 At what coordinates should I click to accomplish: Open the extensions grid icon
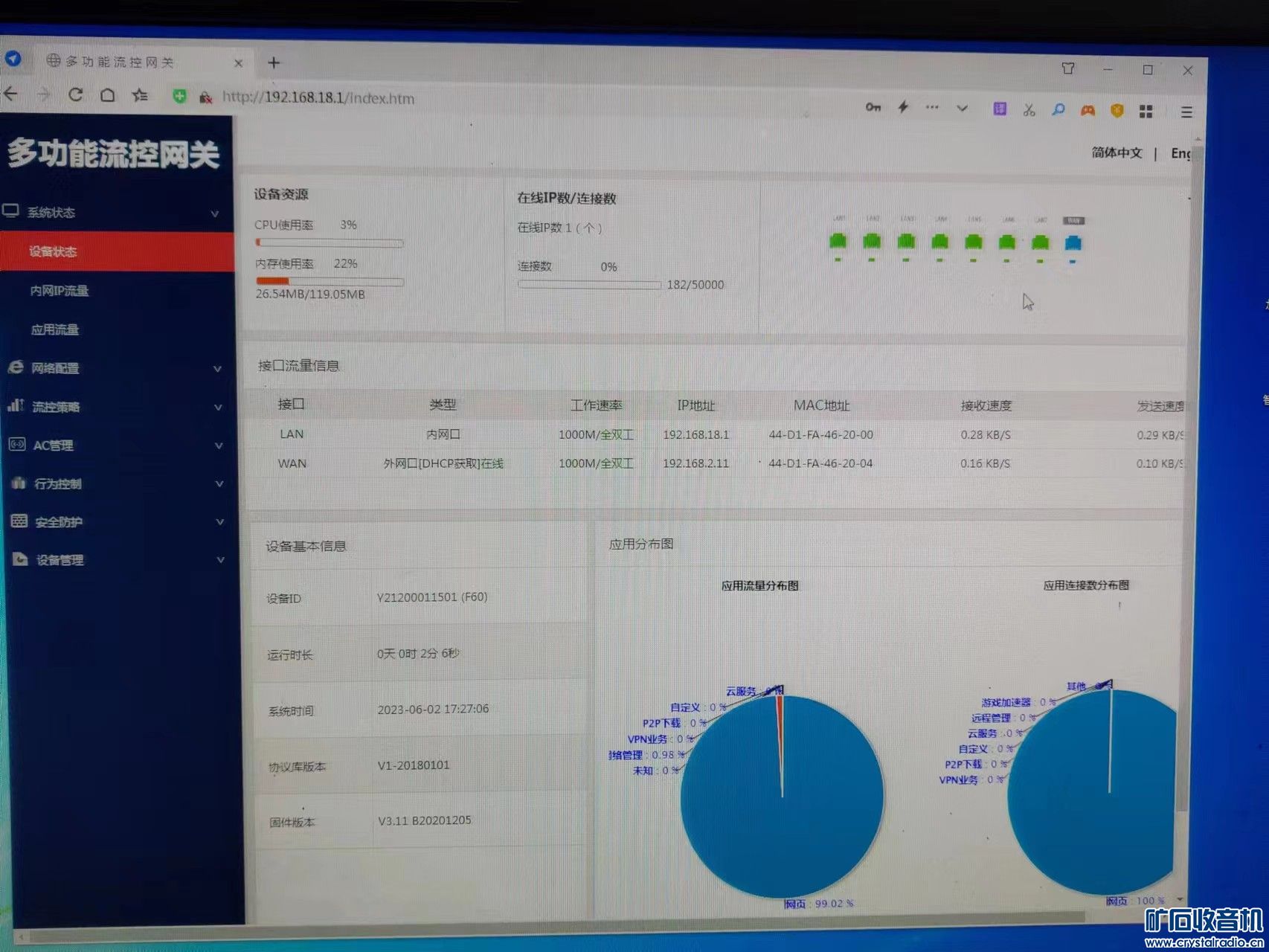(x=1146, y=112)
